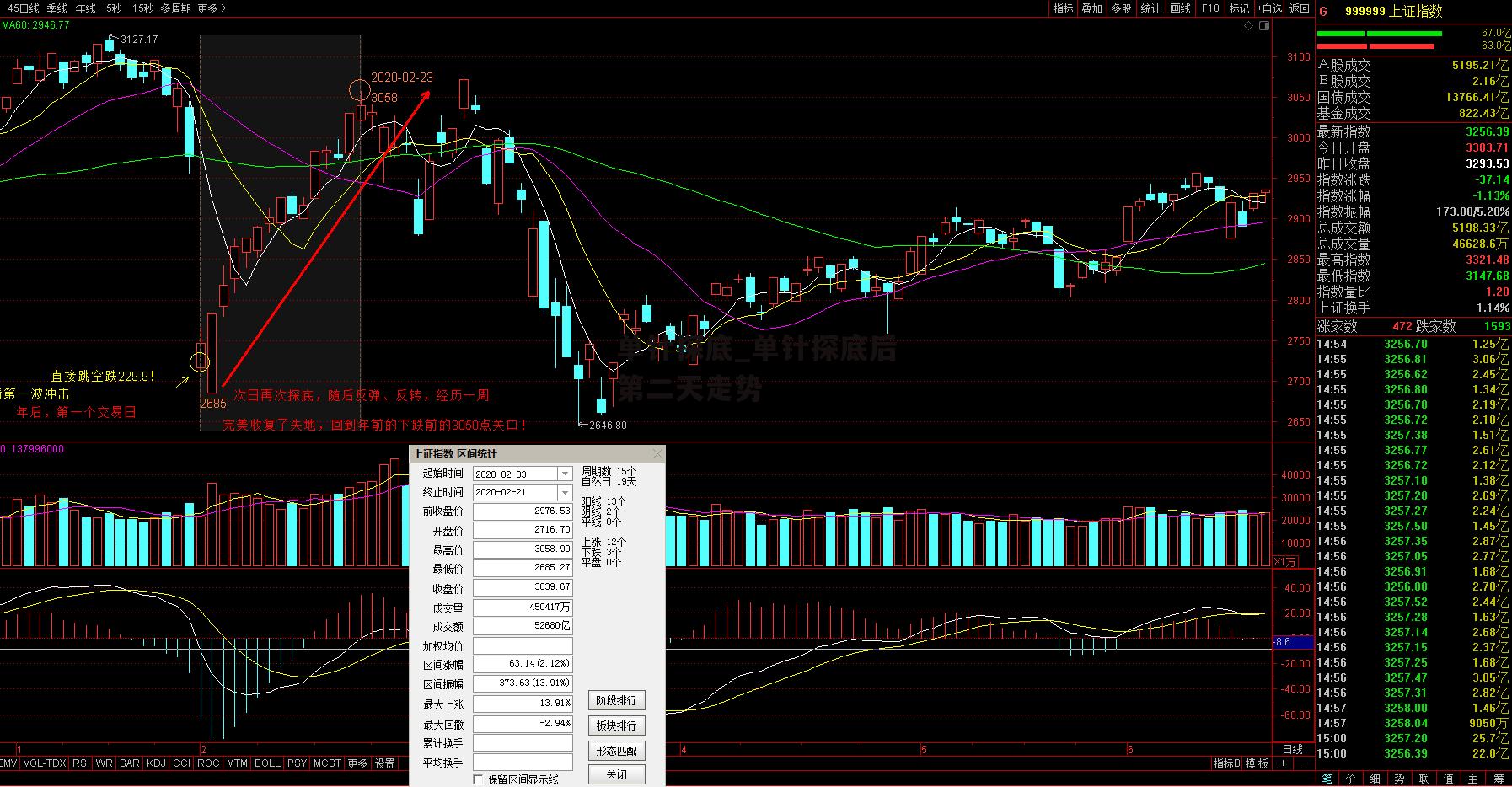Open the 更多 periods dropdown in the top bar
Viewport: 1512px width, 787px height.
[x=212, y=8]
